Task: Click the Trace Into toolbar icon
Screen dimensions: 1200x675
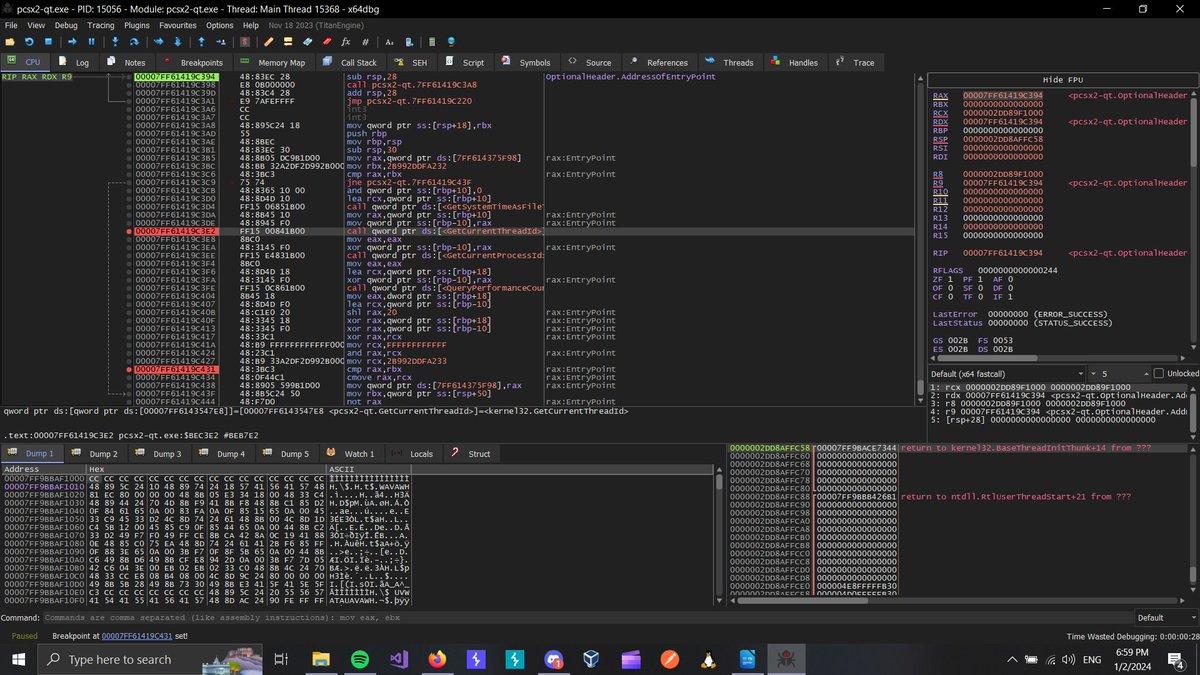Action: (x=158, y=42)
